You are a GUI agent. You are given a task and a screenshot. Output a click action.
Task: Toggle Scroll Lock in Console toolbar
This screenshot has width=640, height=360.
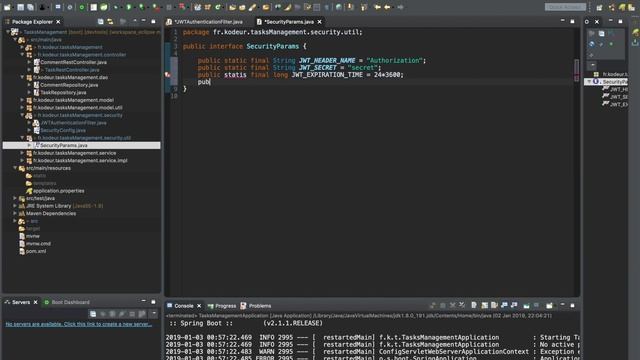click(x=484, y=305)
